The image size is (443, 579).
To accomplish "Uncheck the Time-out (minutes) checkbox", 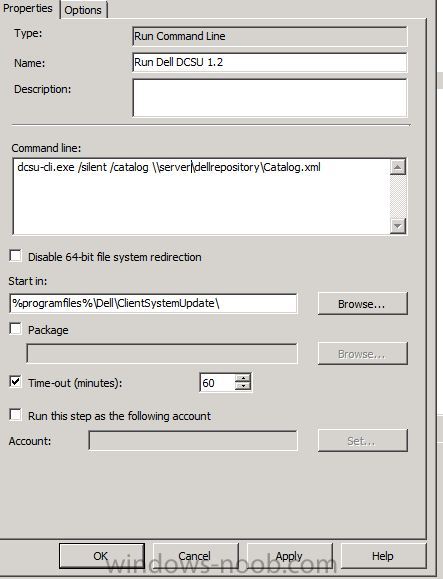I will (x=15, y=382).
